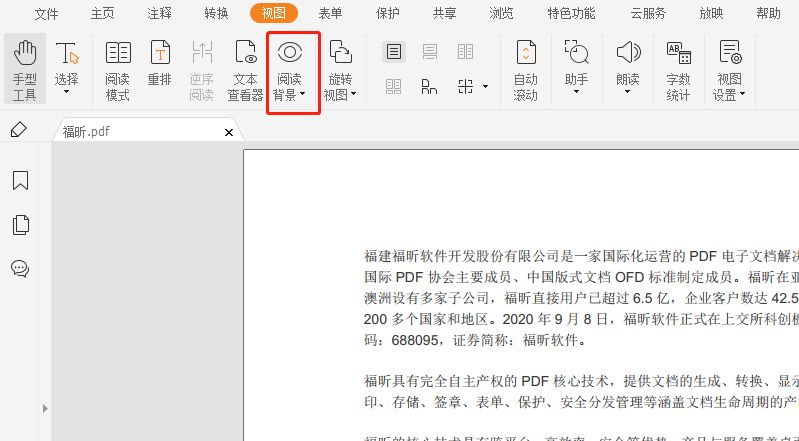Screen dimensions: 799x441
Task: Click the split view icon
Action: 465,87
